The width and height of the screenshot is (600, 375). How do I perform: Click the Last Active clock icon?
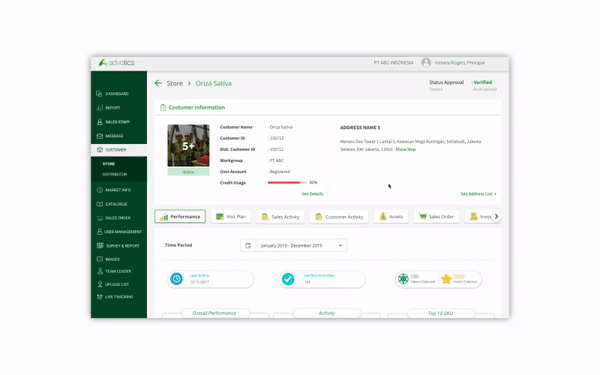pyautogui.click(x=176, y=279)
